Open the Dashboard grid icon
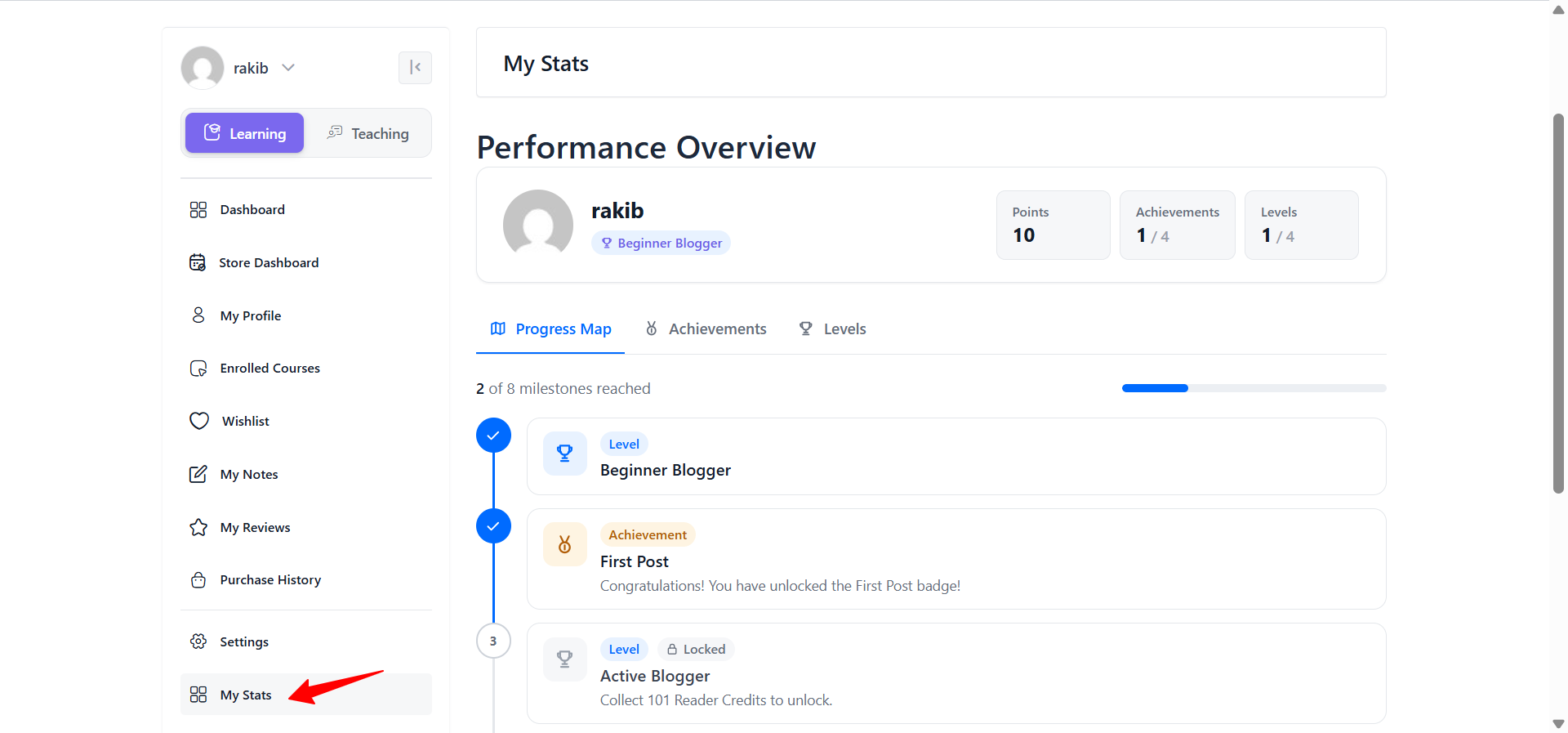 [x=198, y=210]
